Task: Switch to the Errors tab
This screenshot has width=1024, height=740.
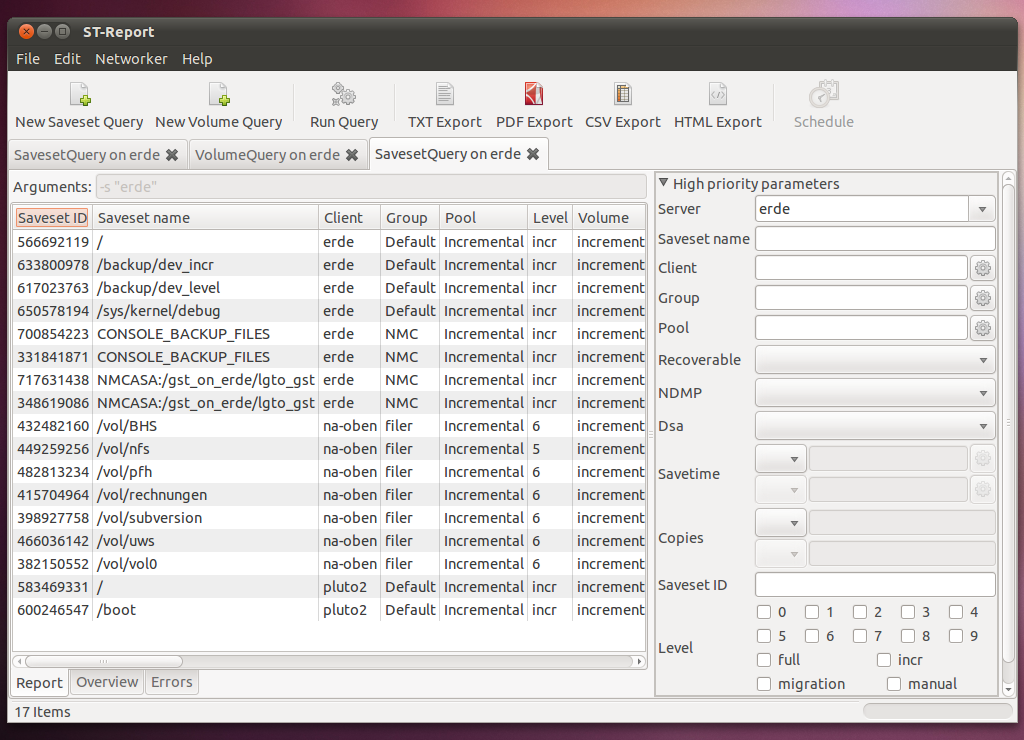Action: tap(172, 682)
